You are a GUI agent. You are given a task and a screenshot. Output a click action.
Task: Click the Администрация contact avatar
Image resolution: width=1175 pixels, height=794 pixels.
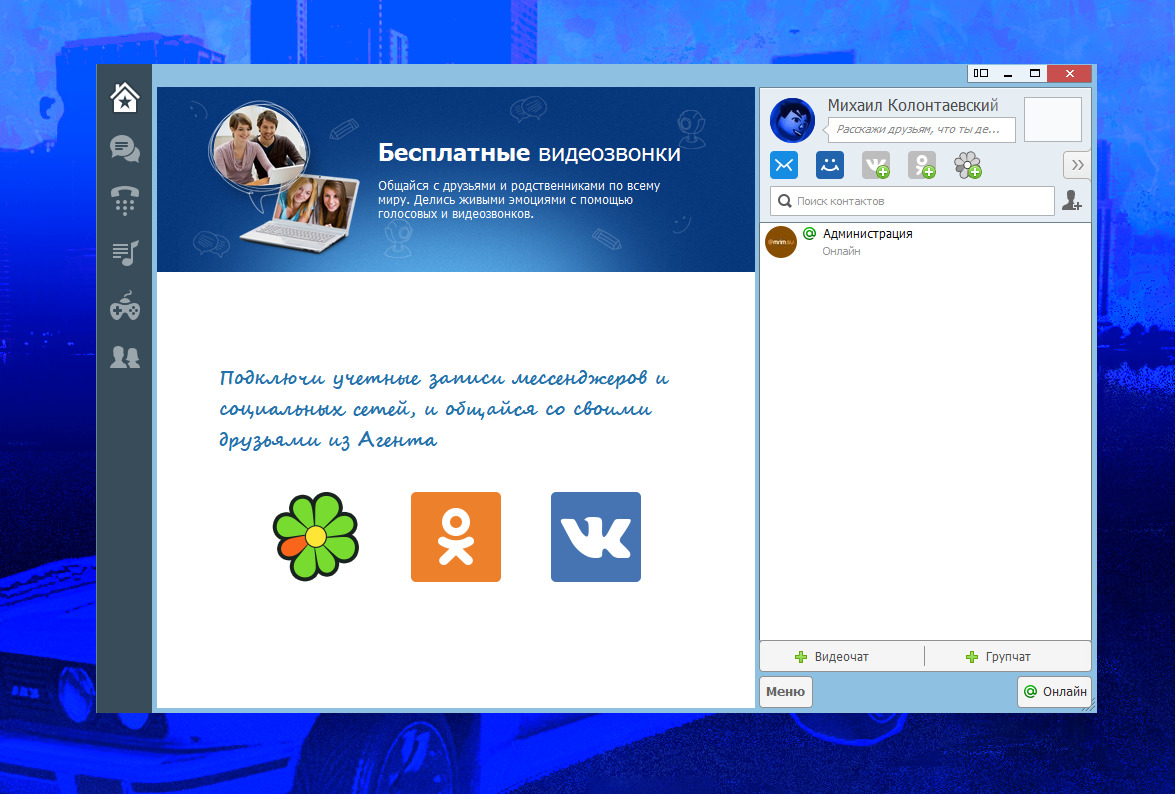[781, 242]
